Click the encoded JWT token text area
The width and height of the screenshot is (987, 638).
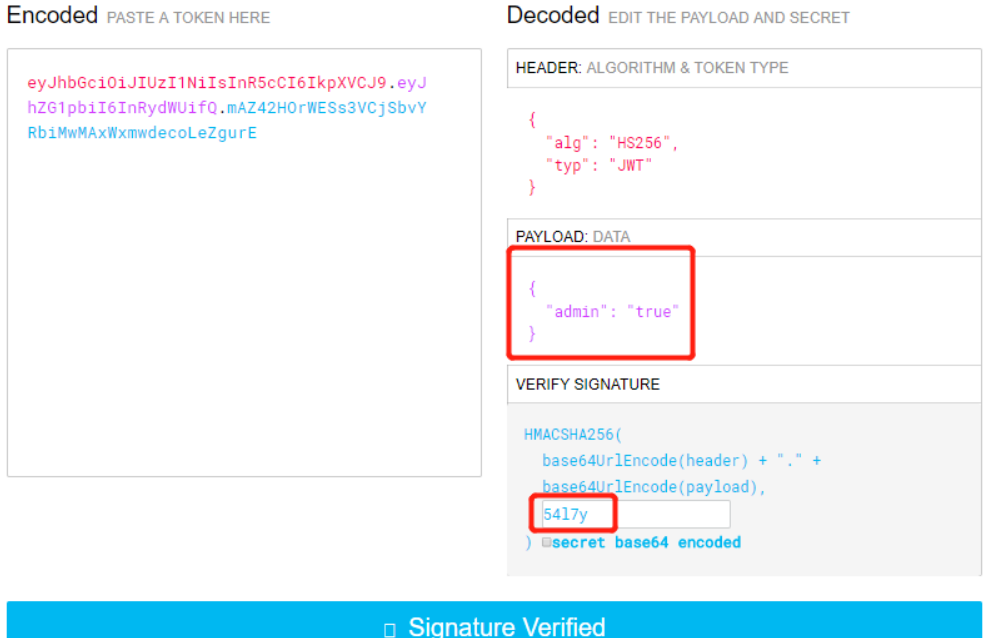click(x=244, y=262)
